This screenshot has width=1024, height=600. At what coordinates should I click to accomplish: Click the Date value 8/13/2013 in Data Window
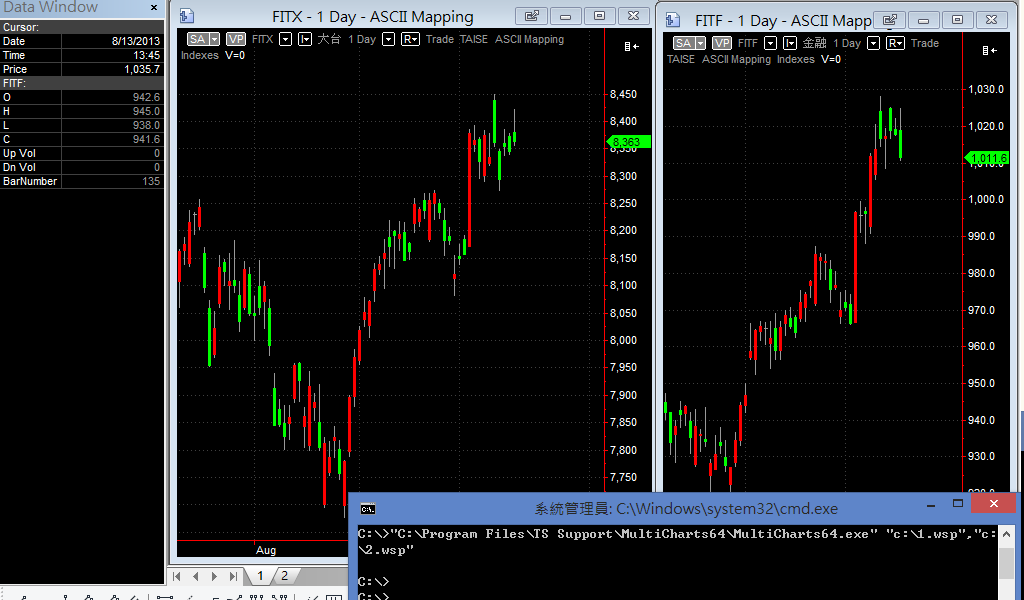click(136, 41)
